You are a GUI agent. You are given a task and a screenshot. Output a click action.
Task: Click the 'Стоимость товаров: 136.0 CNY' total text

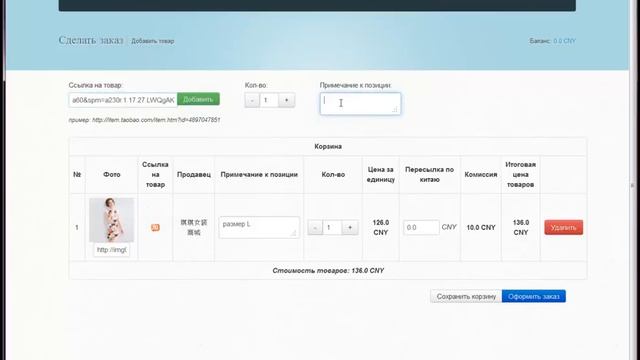pos(328,270)
